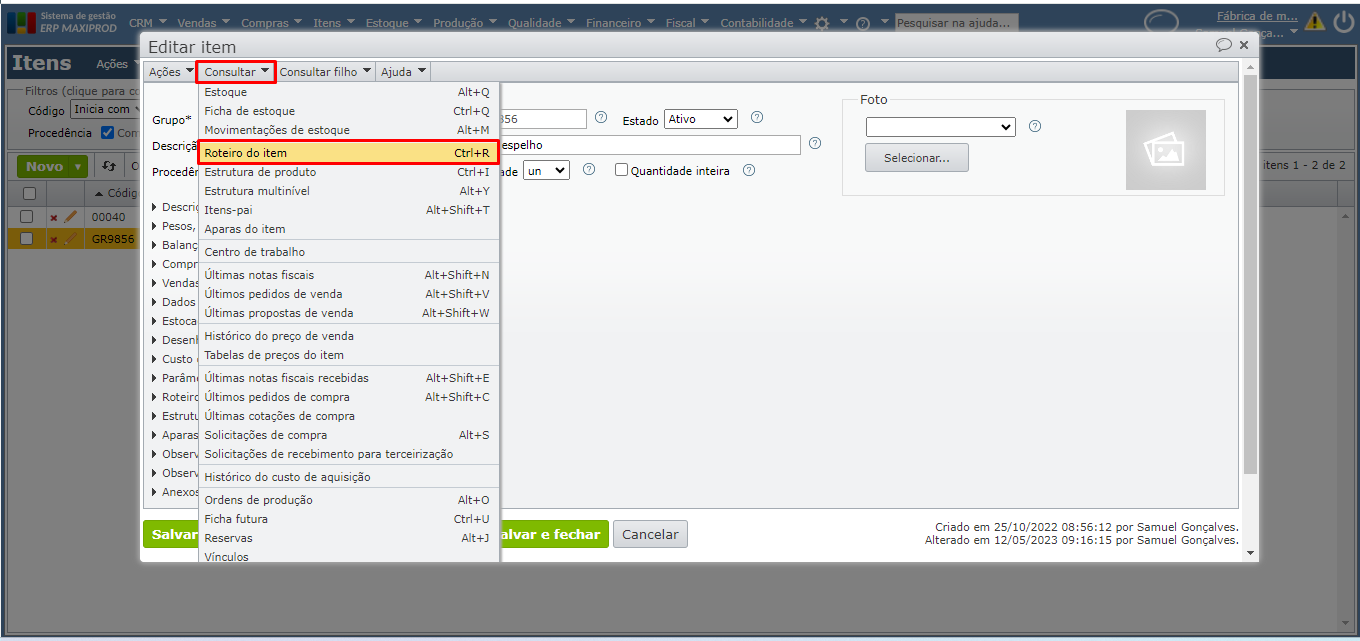Click the refresh icon beside Novo button
The height and width of the screenshot is (641, 1360).
(x=110, y=166)
